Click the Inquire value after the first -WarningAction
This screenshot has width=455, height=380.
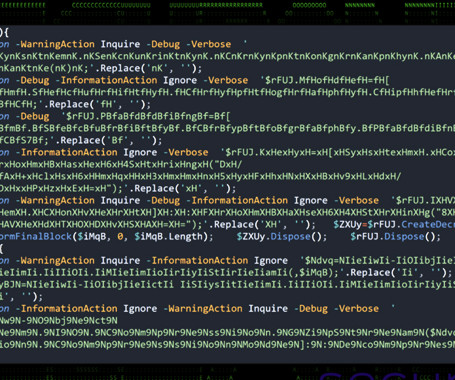tap(120, 44)
